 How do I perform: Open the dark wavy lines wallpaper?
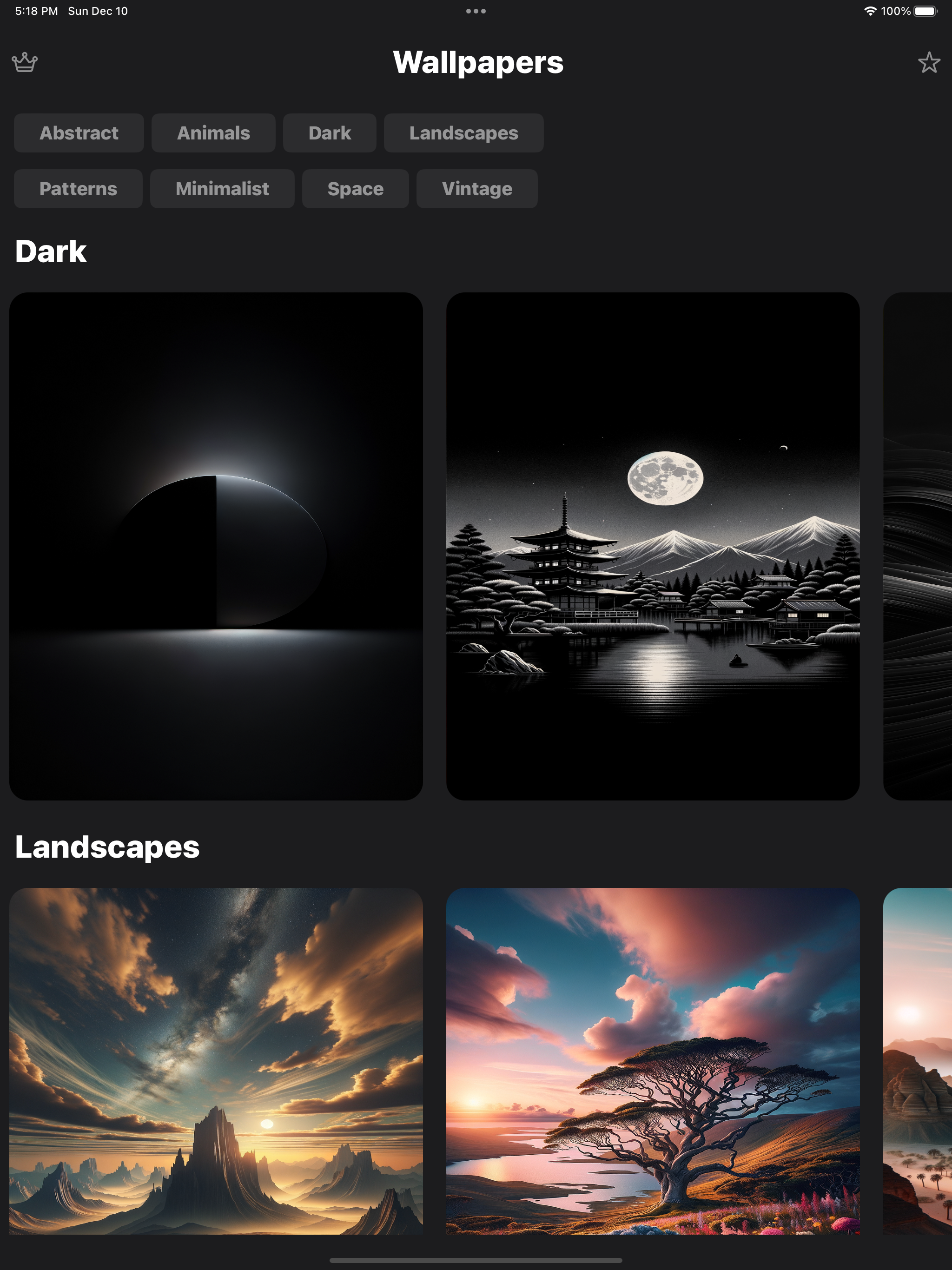918,546
